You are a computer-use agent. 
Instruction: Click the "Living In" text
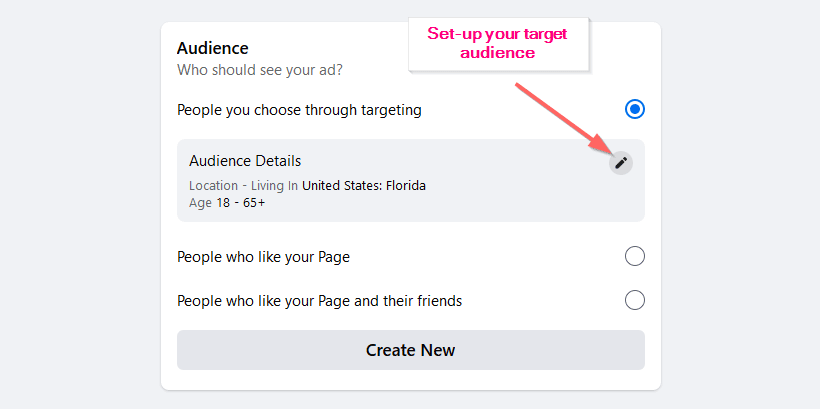click(273, 185)
